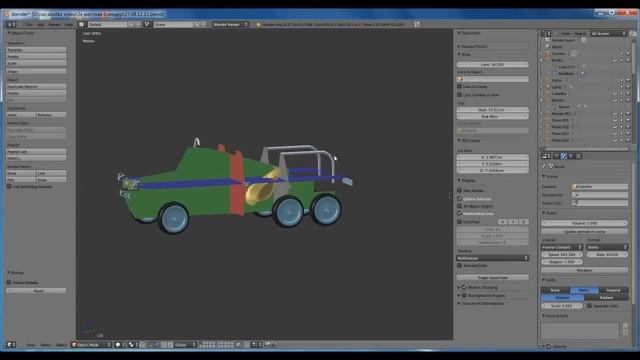
Task: Open the Render menu
Action: 54,24
